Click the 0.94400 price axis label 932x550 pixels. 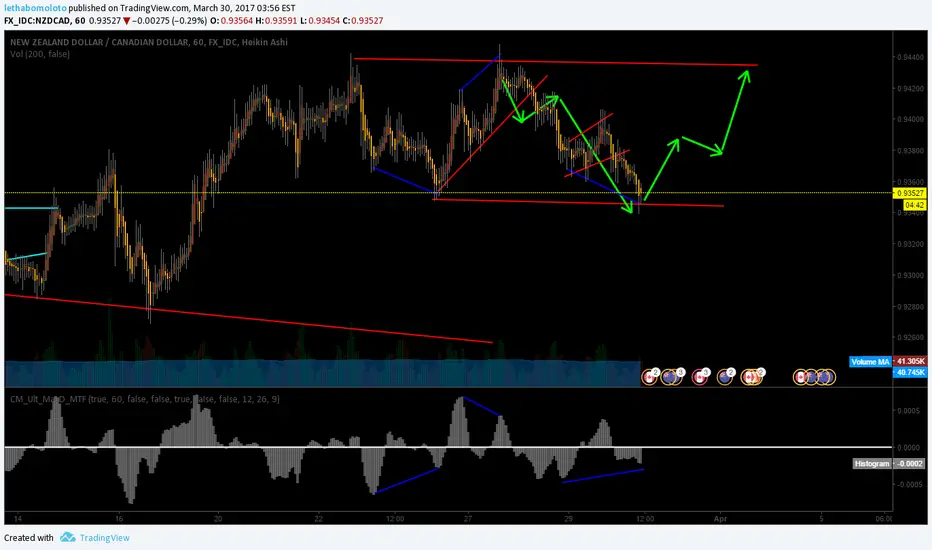point(910,58)
